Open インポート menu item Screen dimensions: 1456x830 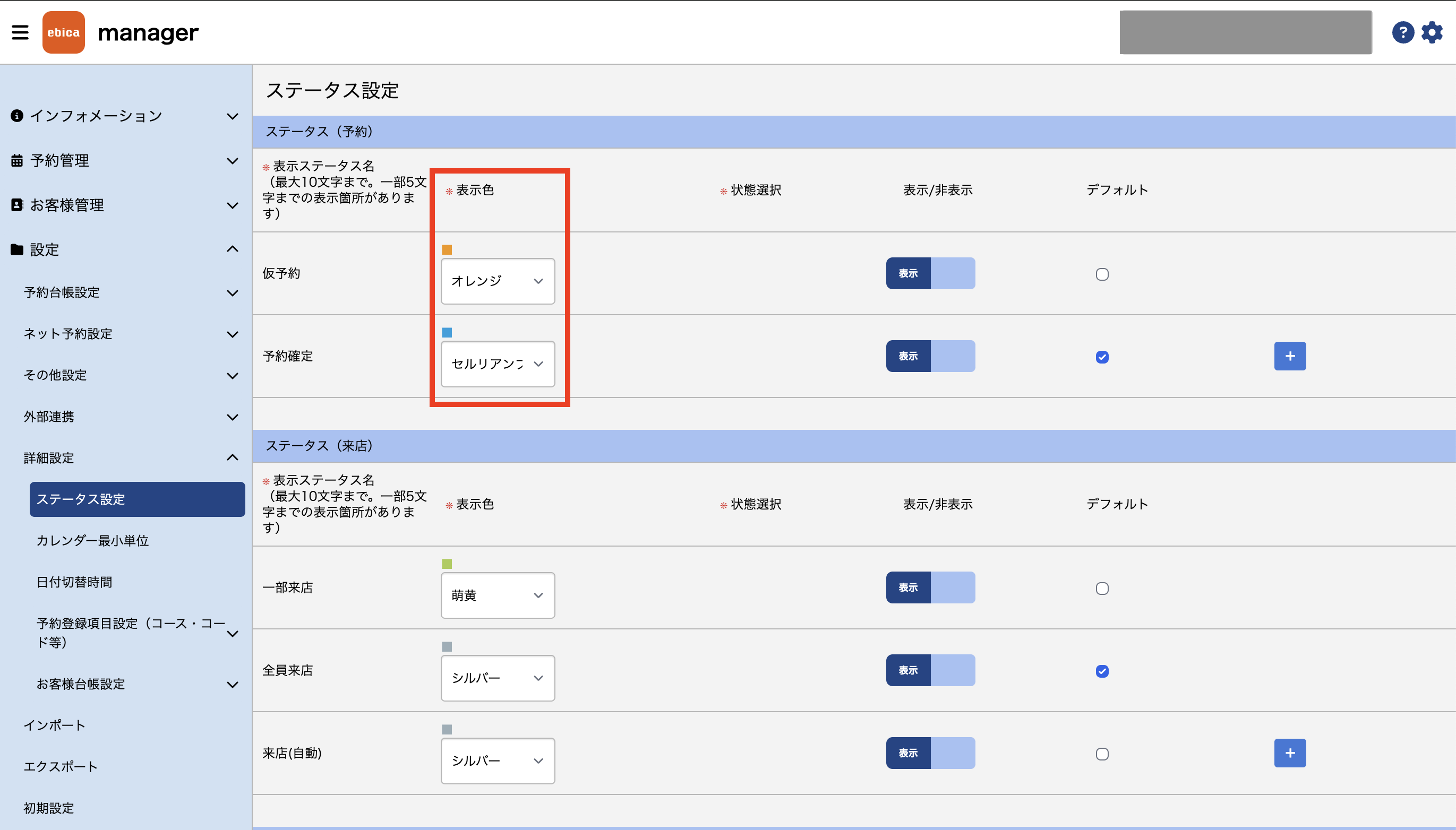[x=54, y=725]
